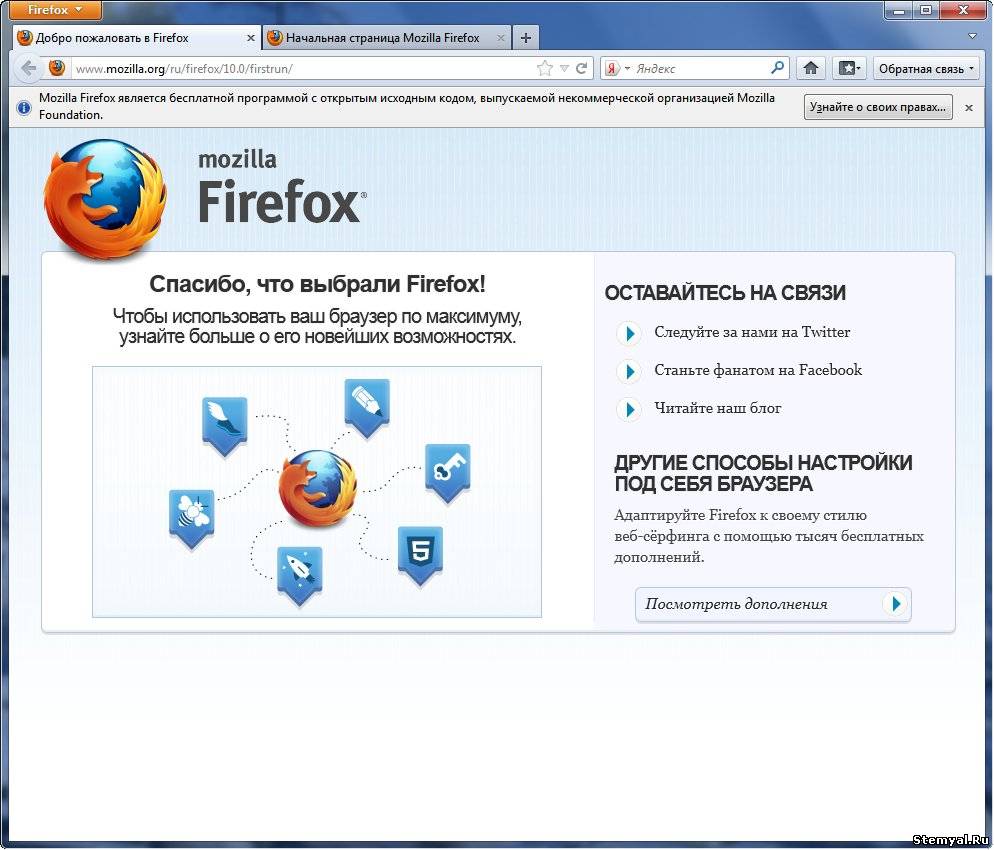This screenshot has width=994, height=850.
Task: Bookmark this page with the star icon
Action: click(545, 68)
